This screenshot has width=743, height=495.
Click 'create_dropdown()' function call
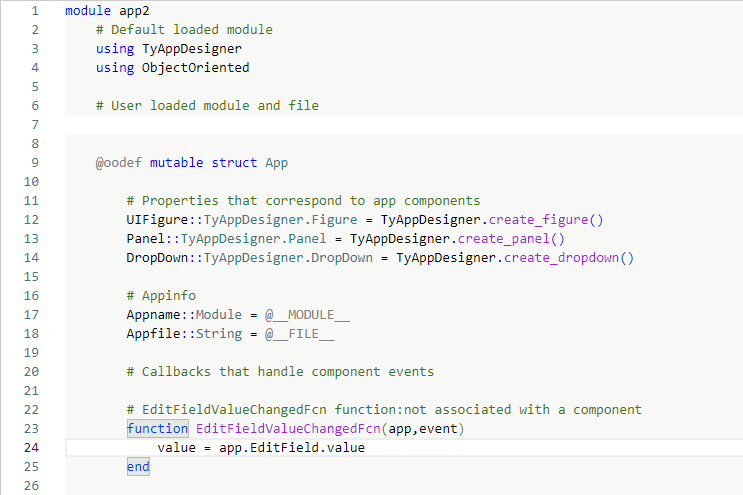[x=569, y=258]
